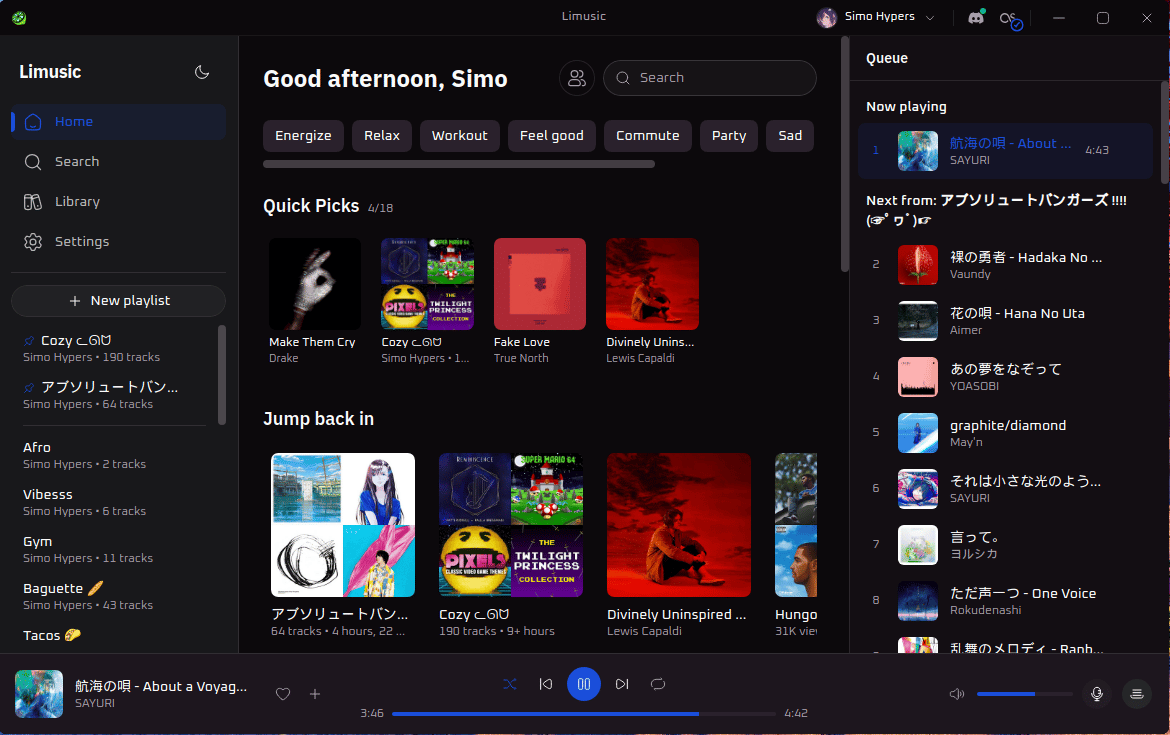Play Make Them Cry quick pick
The height and width of the screenshot is (735, 1170).
[315, 284]
